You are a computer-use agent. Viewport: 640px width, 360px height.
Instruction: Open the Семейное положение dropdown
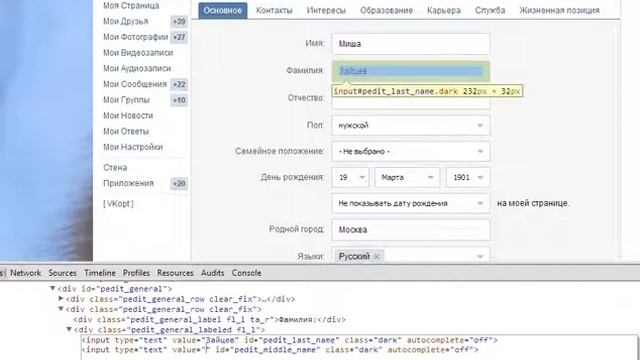point(411,151)
